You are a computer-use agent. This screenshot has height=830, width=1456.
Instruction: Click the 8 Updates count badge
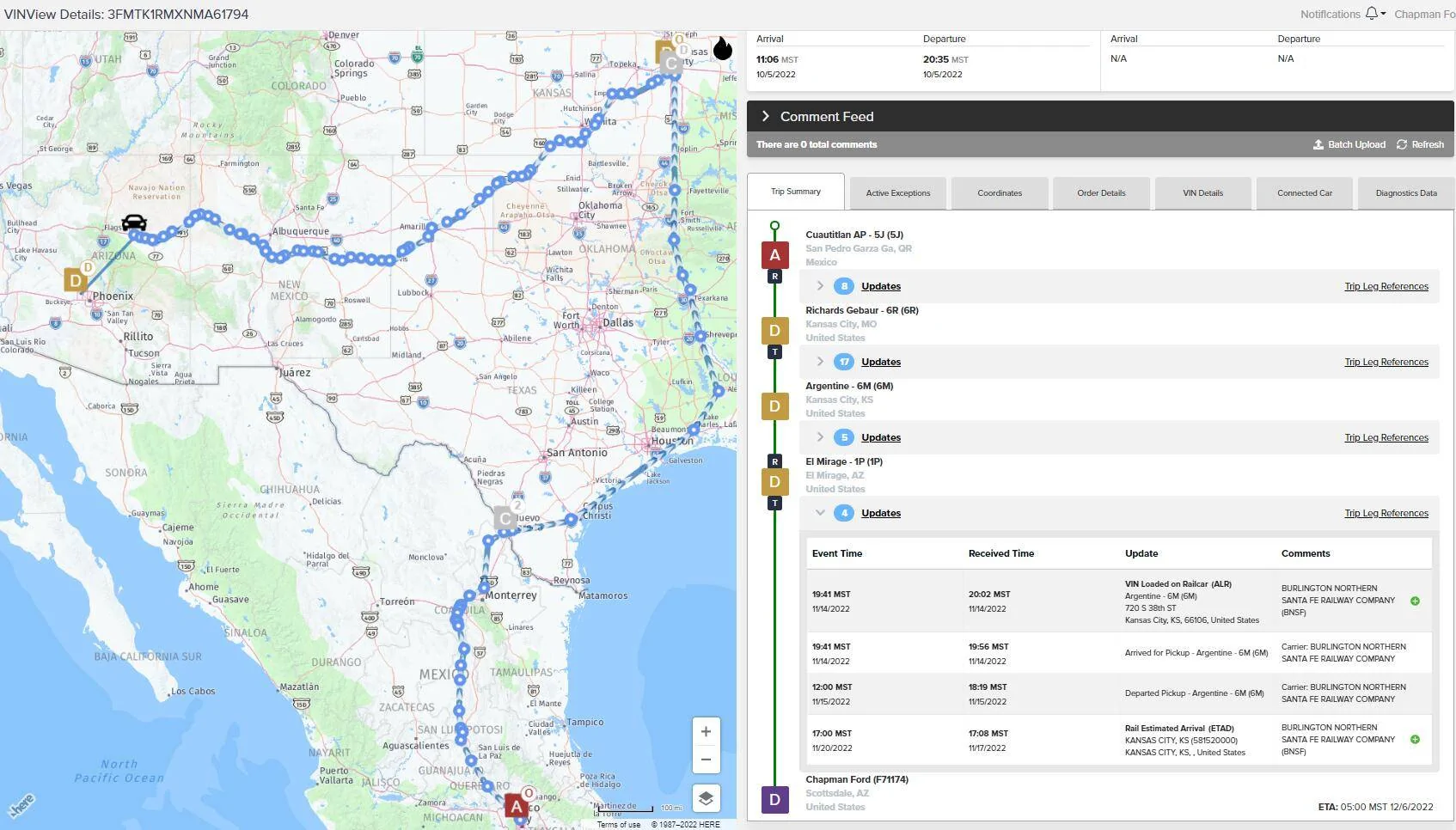(x=844, y=286)
